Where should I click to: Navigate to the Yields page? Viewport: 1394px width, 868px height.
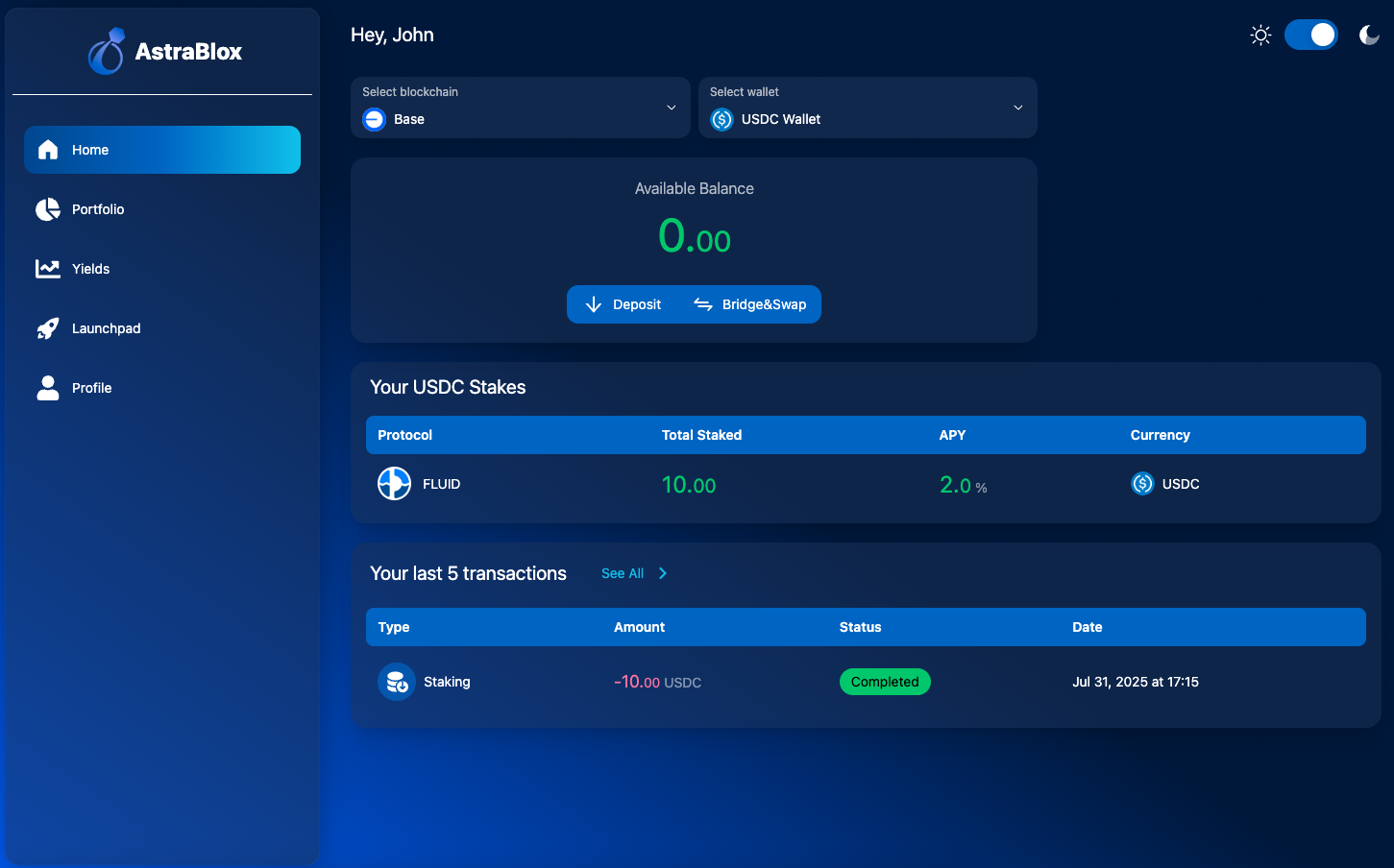(x=92, y=268)
